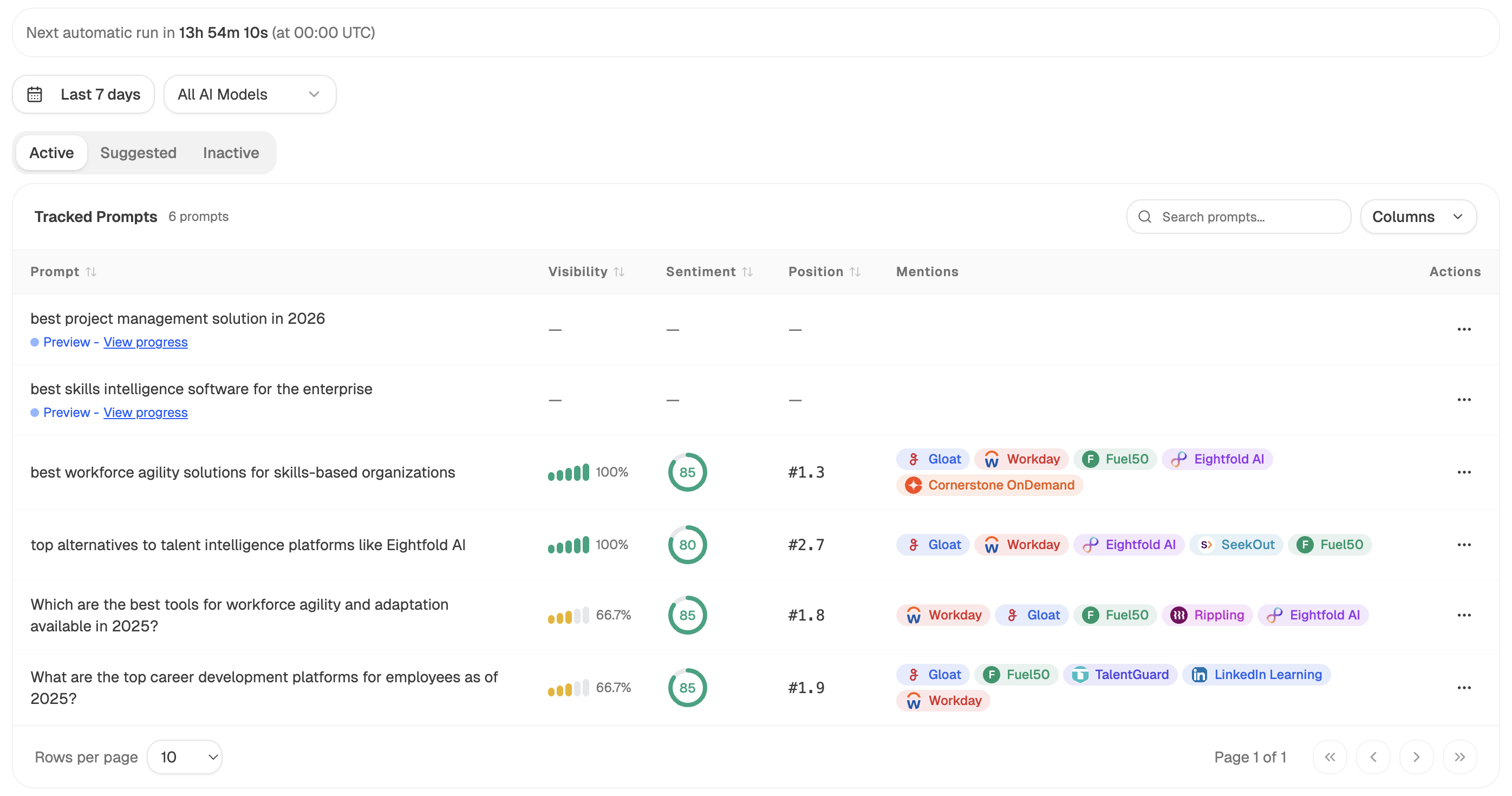Open the Rows per page dropdown
1512x796 pixels.
[184, 757]
